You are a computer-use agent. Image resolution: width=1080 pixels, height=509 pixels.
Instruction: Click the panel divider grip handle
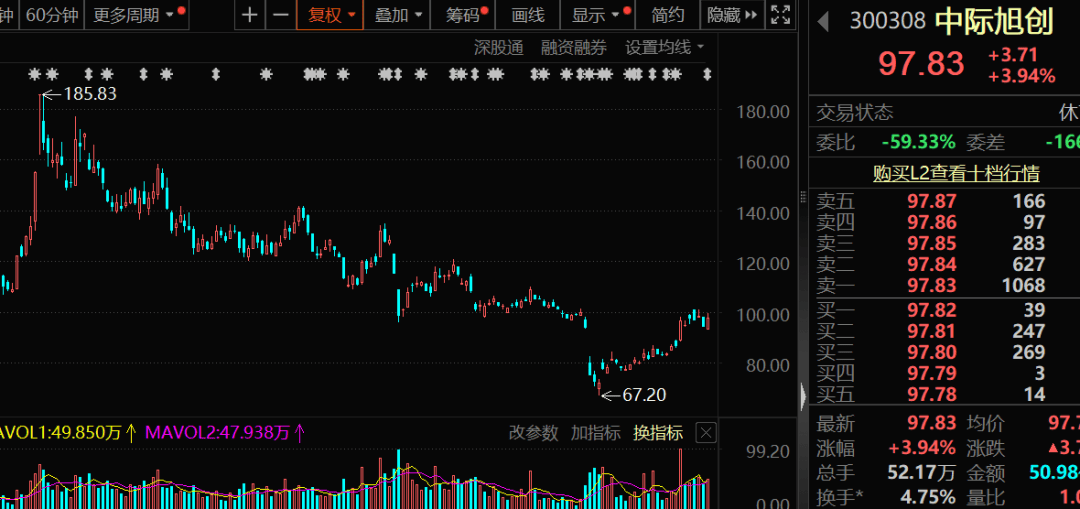click(x=803, y=198)
